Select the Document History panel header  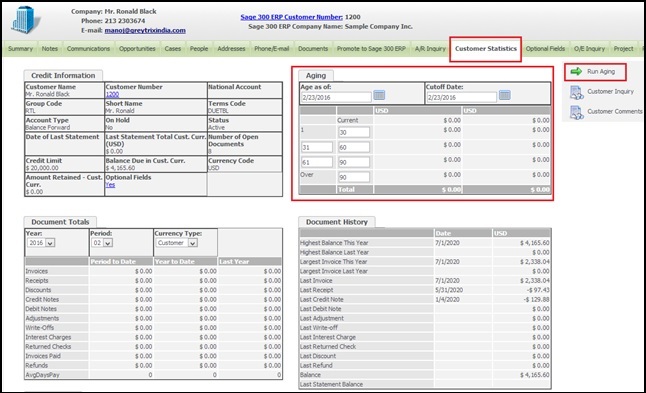coord(337,222)
